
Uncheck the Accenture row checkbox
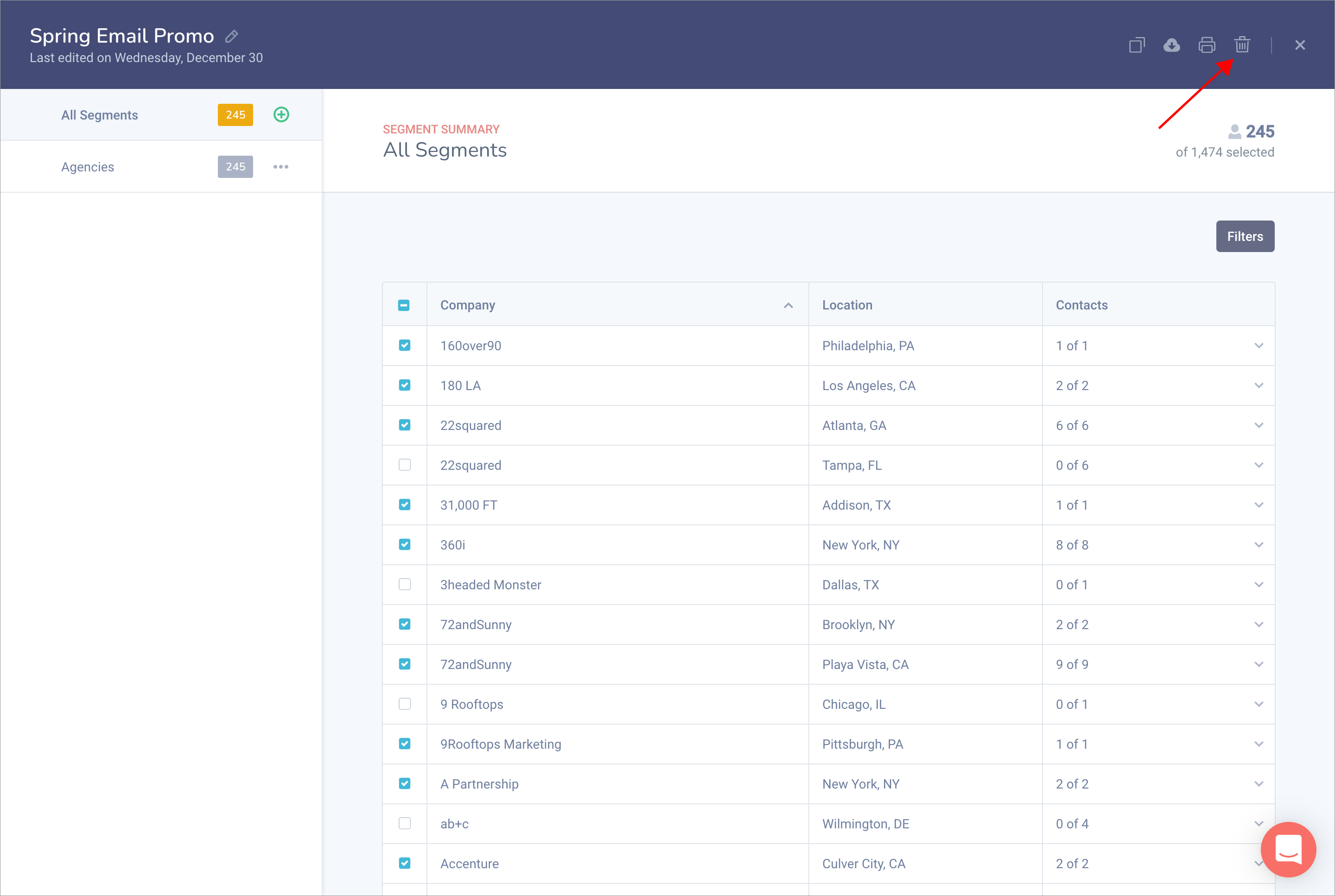(405, 864)
